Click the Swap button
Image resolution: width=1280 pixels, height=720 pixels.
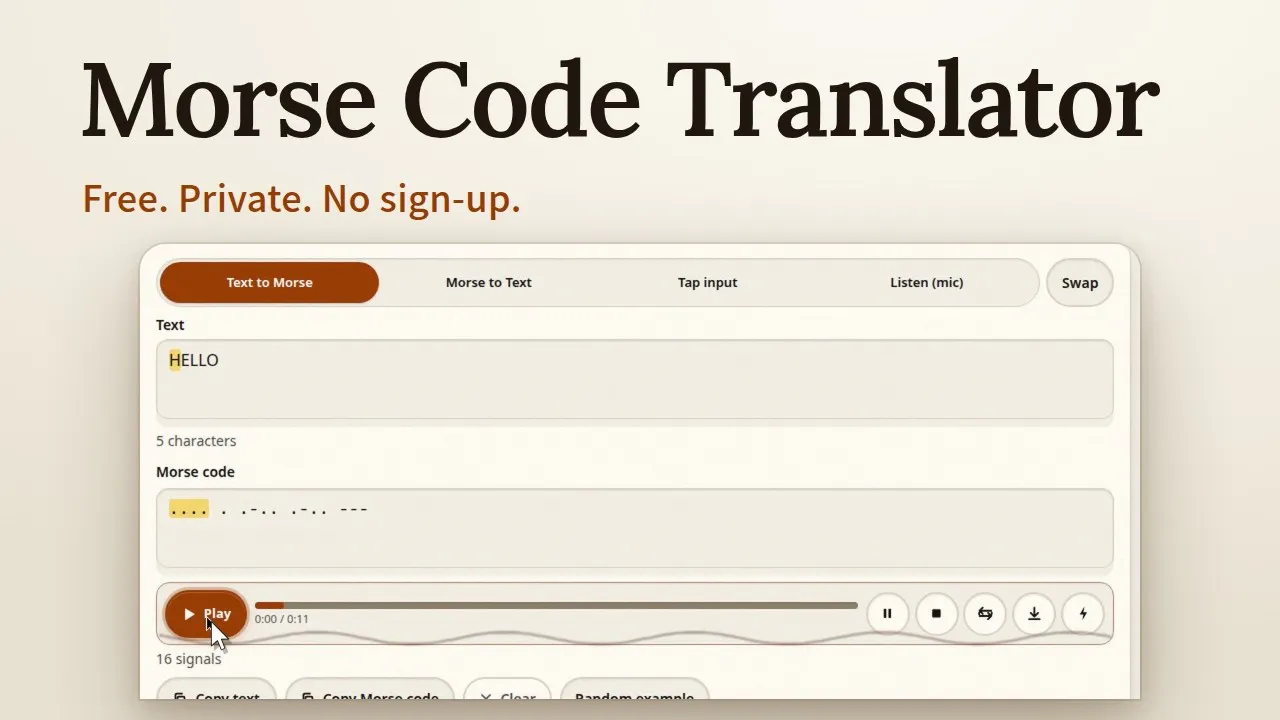1080,283
